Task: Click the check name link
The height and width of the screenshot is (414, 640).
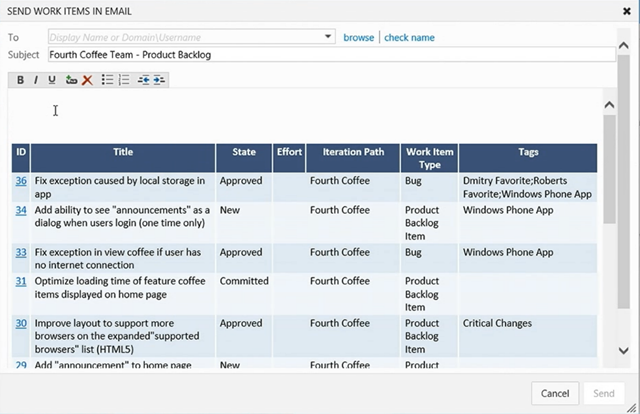Action: coord(409,38)
